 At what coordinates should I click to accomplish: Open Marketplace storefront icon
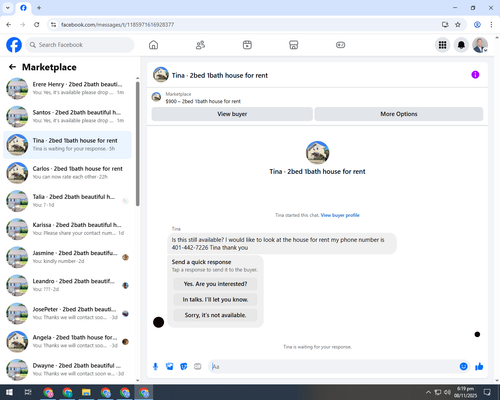tap(294, 45)
